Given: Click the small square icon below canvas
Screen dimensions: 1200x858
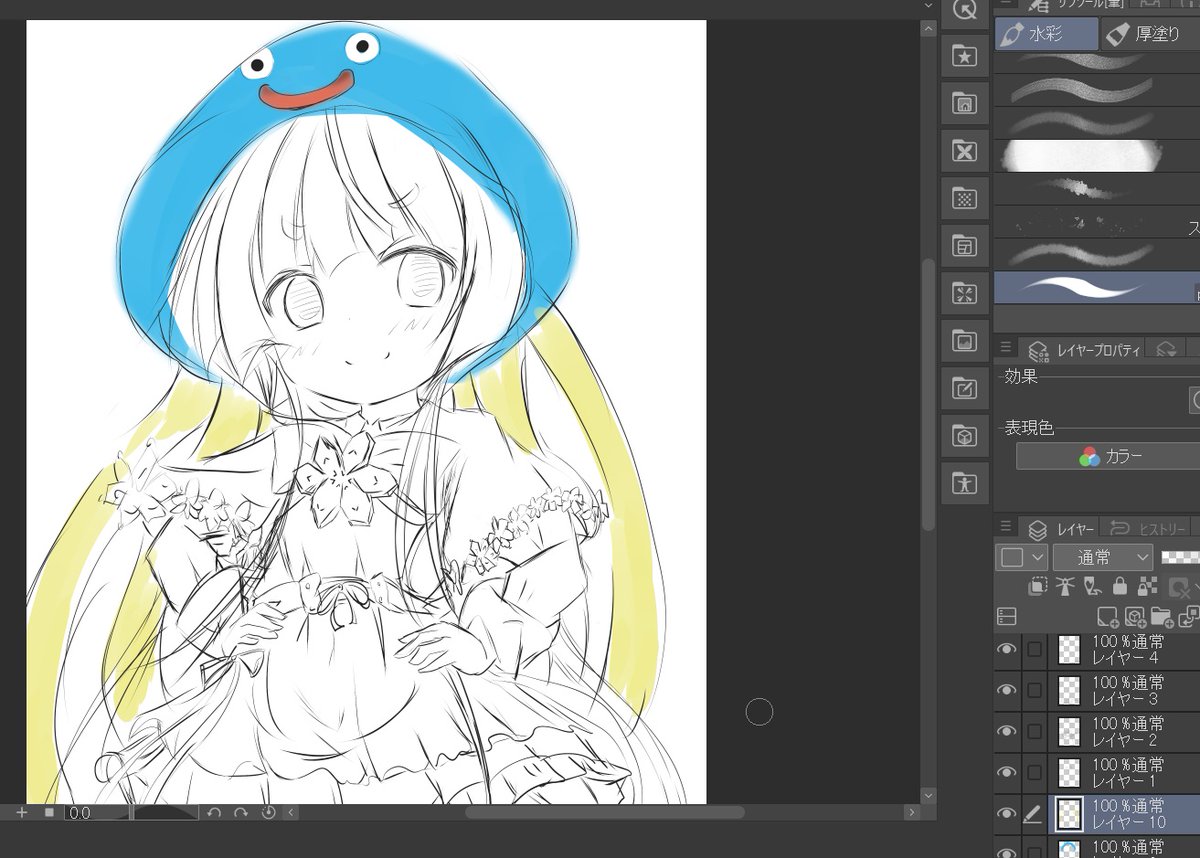Looking at the screenshot, I should coord(49,813).
